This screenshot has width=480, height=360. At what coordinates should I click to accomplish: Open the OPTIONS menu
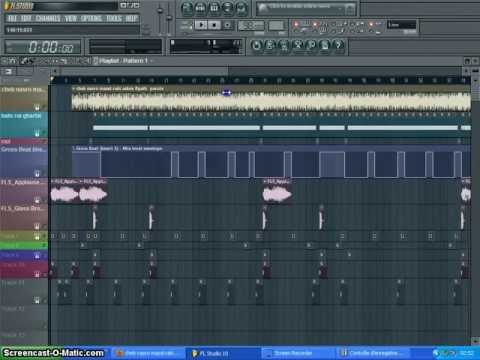(x=91, y=18)
